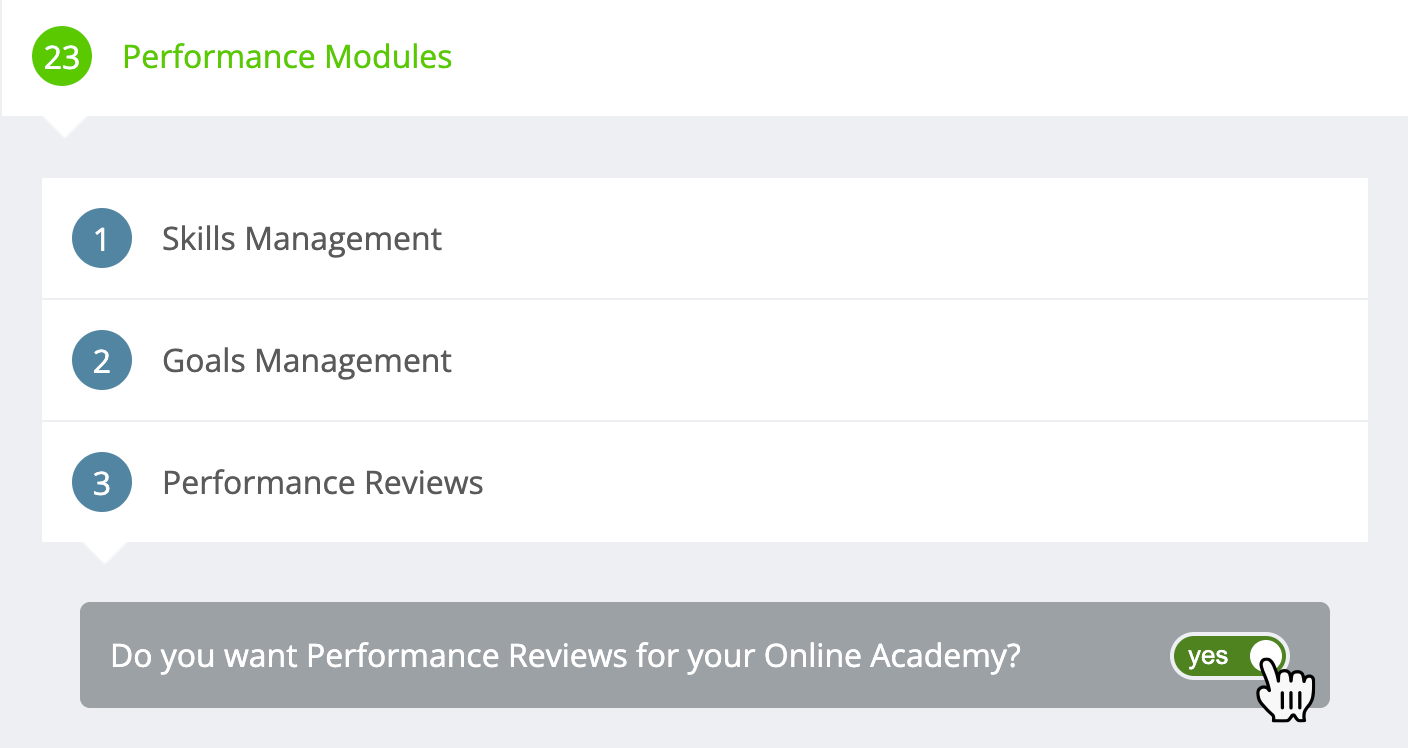Click the Online Academy question text
The height and width of the screenshot is (748, 1408).
pyautogui.click(x=565, y=656)
